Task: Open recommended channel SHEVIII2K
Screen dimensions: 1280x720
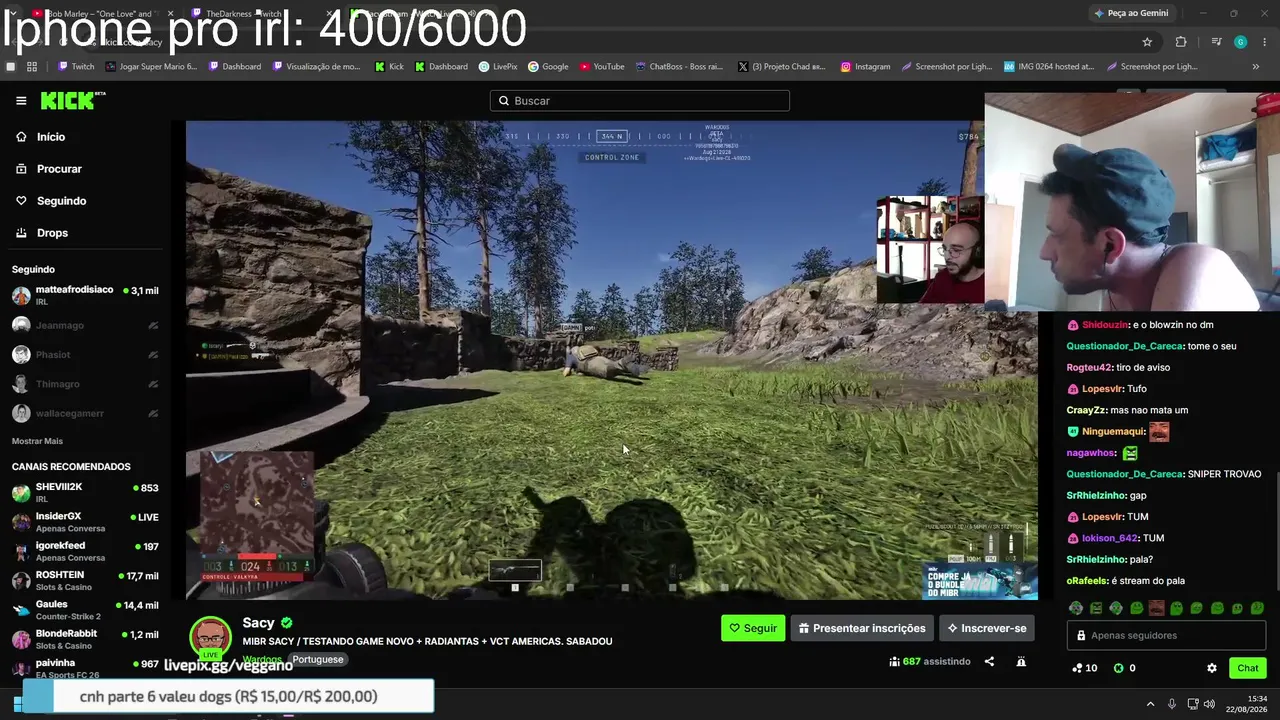Action: [x=85, y=492]
